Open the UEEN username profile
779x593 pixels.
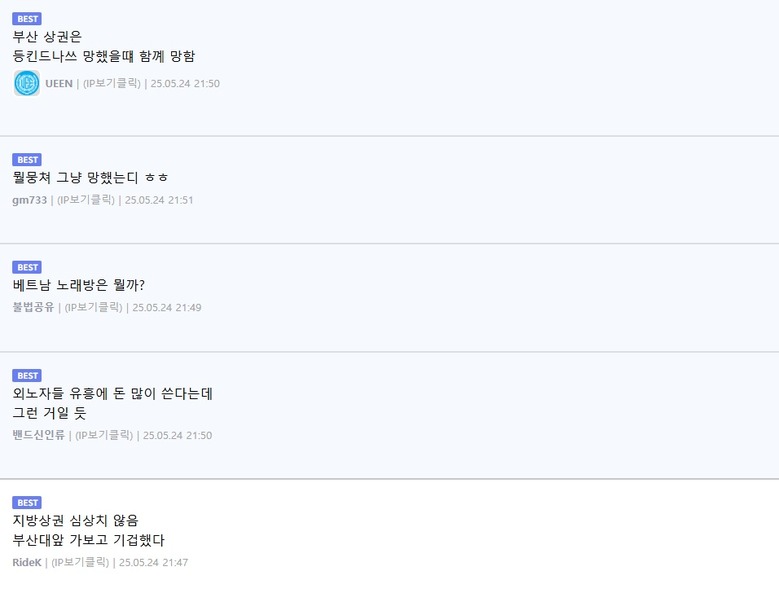coord(59,83)
